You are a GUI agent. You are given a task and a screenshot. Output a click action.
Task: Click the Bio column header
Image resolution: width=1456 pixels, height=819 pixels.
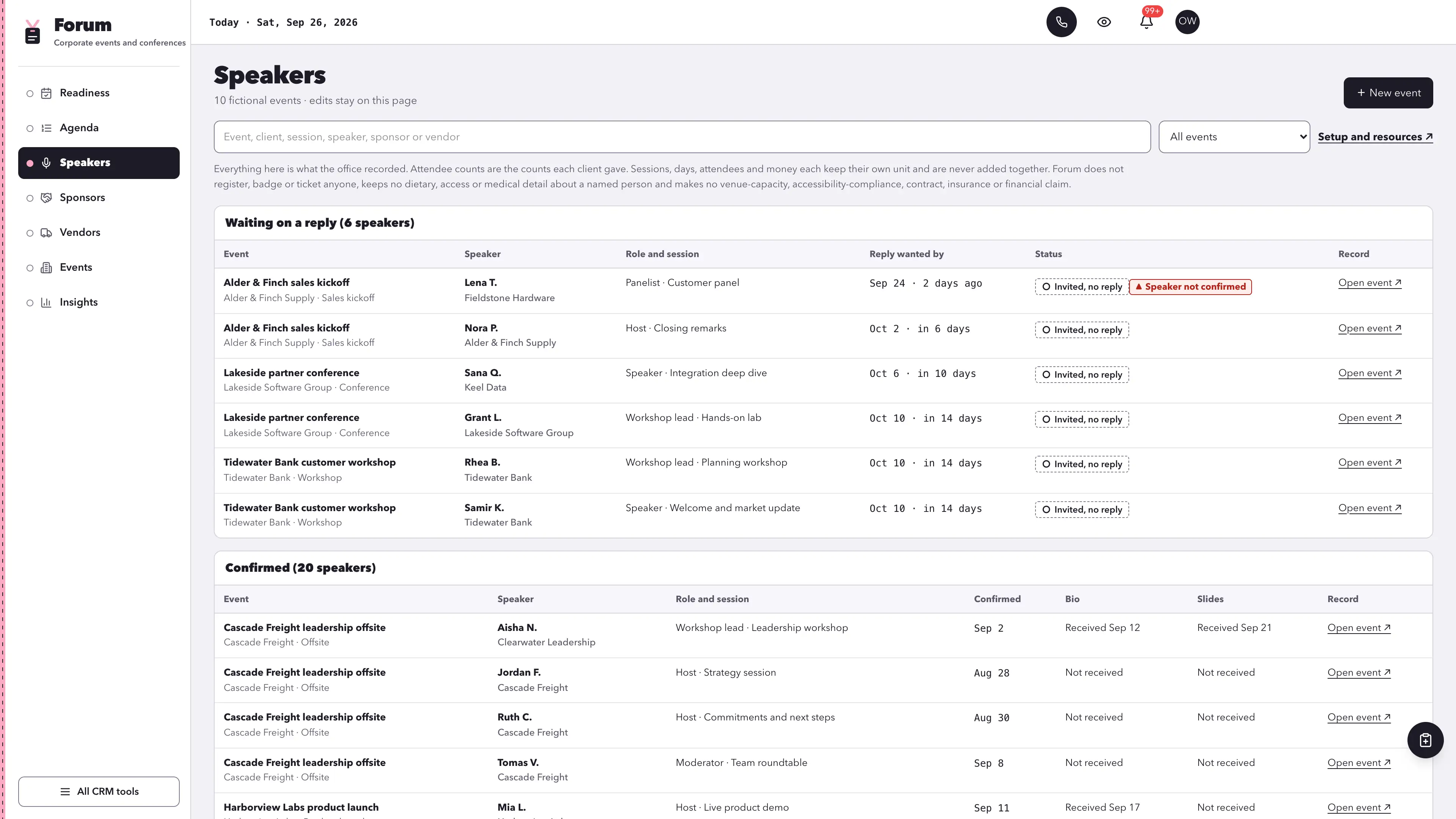click(x=1072, y=599)
